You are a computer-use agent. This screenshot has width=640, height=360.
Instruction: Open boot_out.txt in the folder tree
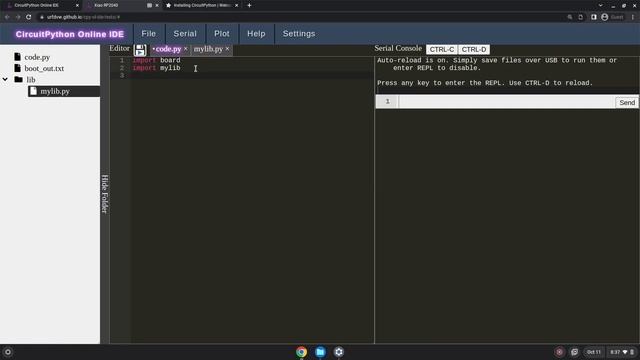(x=44, y=69)
